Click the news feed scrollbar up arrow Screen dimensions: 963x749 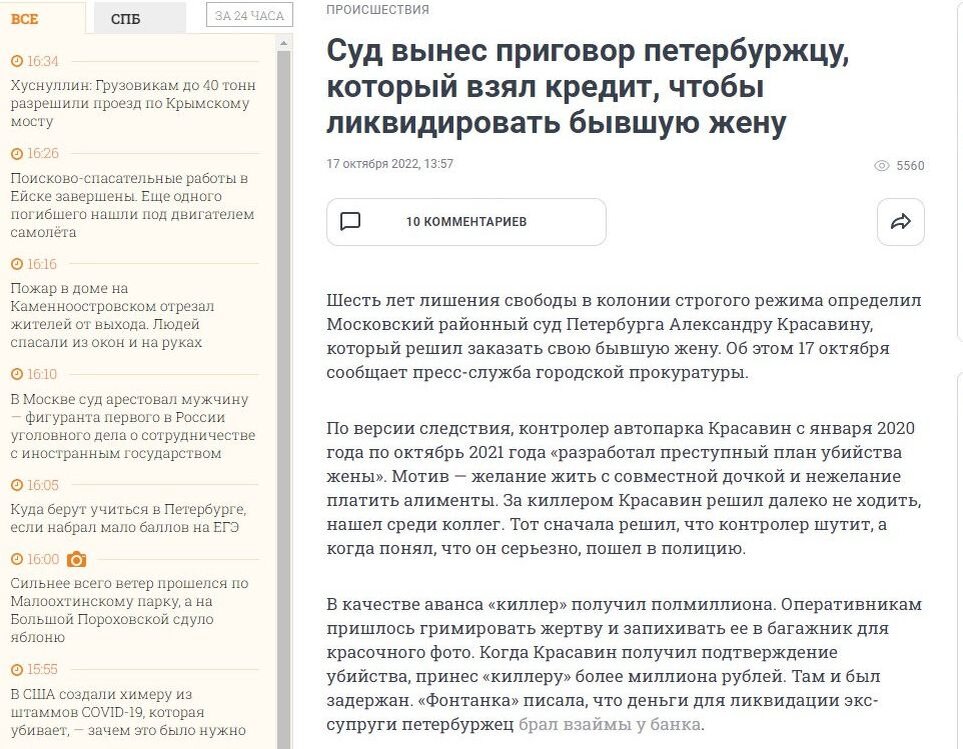(x=283, y=43)
